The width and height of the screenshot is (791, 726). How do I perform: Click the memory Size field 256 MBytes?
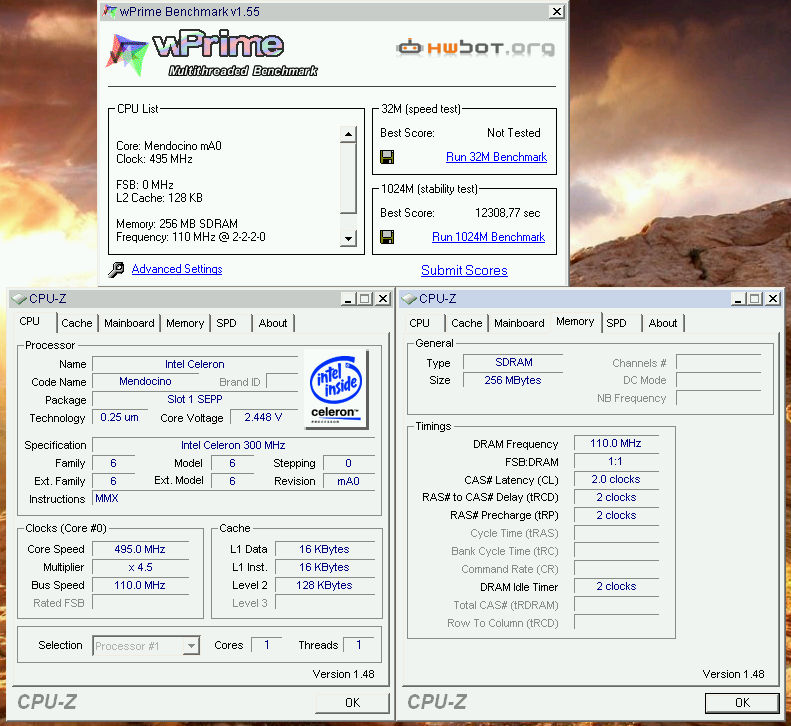click(513, 380)
